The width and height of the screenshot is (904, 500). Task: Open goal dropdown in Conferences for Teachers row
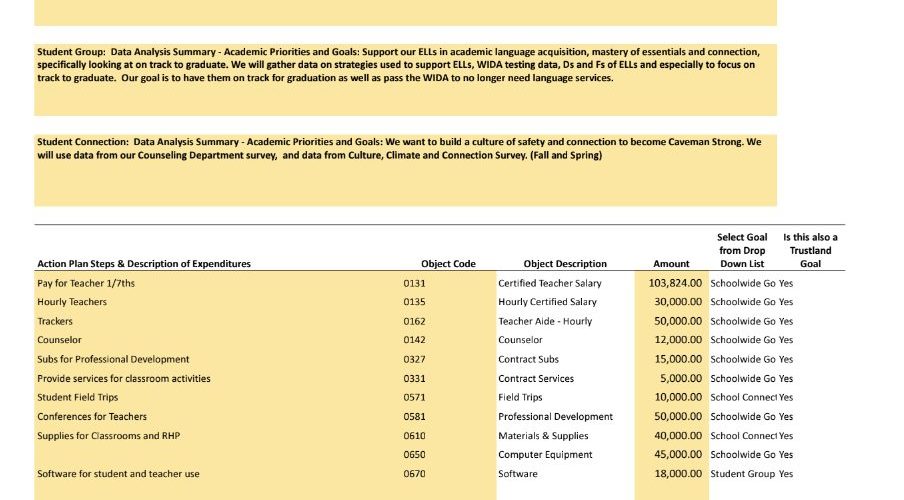tap(743, 416)
